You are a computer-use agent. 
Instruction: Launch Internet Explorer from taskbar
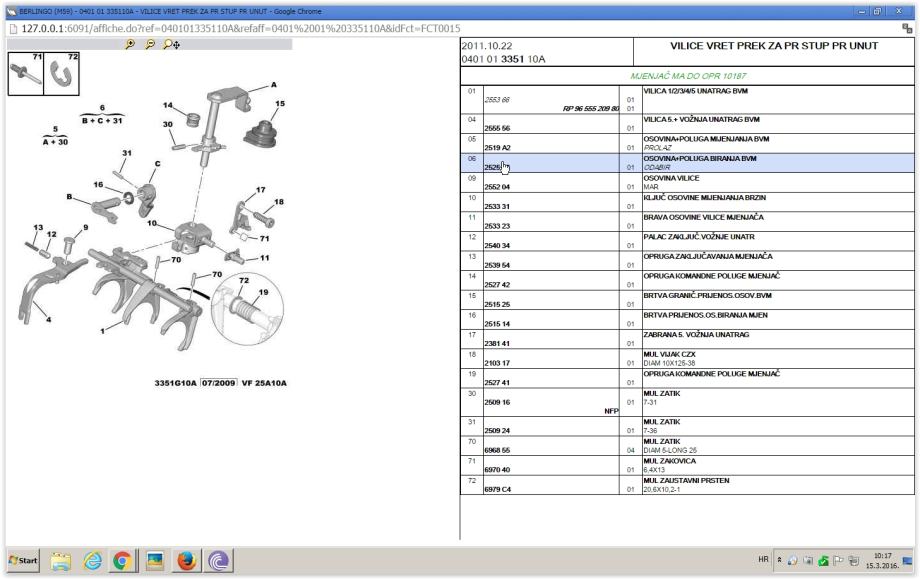(92, 561)
